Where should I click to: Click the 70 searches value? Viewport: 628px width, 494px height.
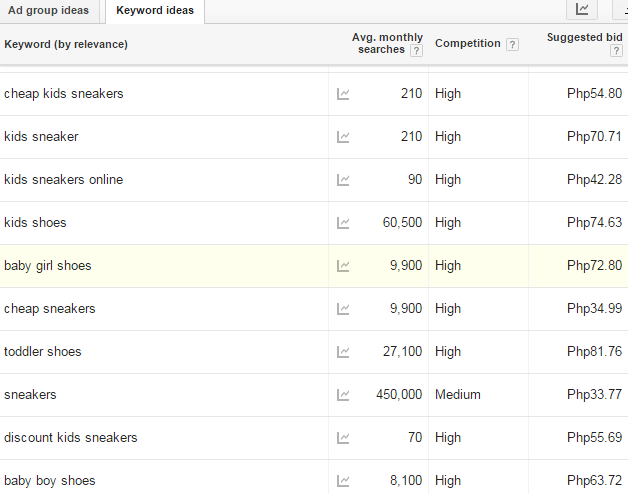point(415,438)
